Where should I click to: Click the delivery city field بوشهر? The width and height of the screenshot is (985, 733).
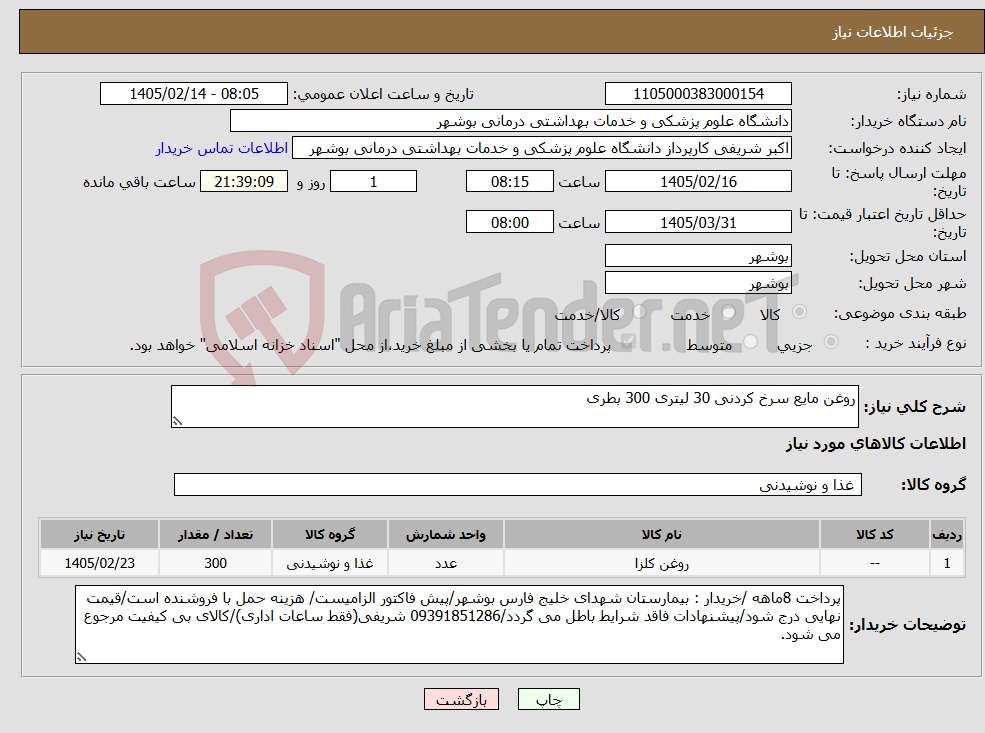698,283
